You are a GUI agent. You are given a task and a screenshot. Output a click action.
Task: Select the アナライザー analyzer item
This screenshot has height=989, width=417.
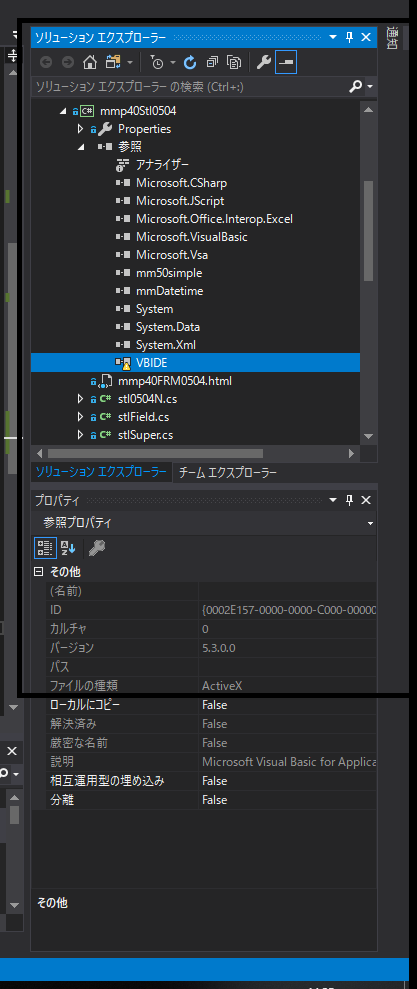162,165
